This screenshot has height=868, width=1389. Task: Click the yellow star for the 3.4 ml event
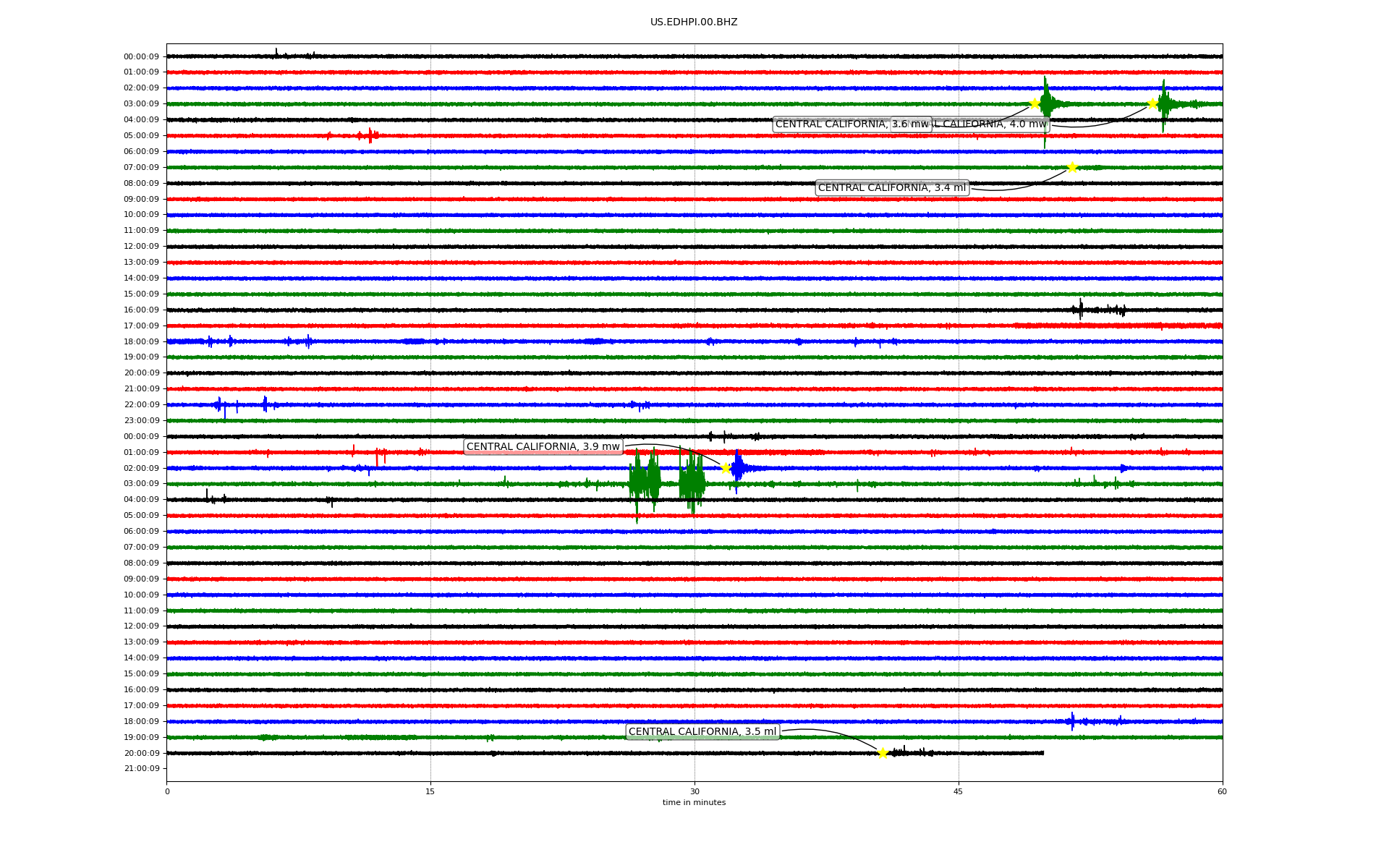pyautogui.click(x=1072, y=168)
